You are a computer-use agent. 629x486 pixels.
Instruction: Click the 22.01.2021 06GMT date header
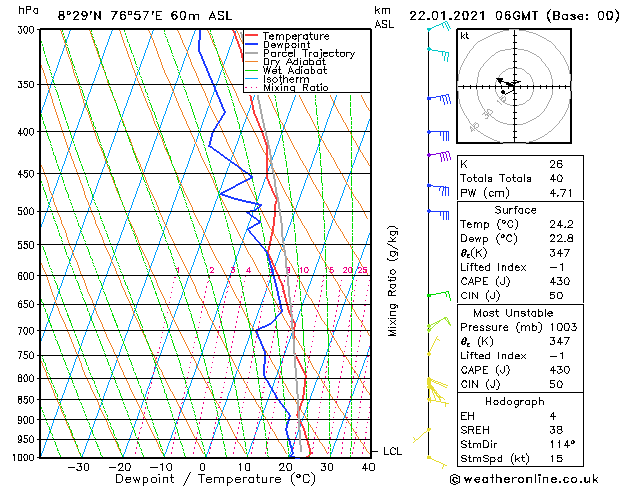[x=473, y=16]
